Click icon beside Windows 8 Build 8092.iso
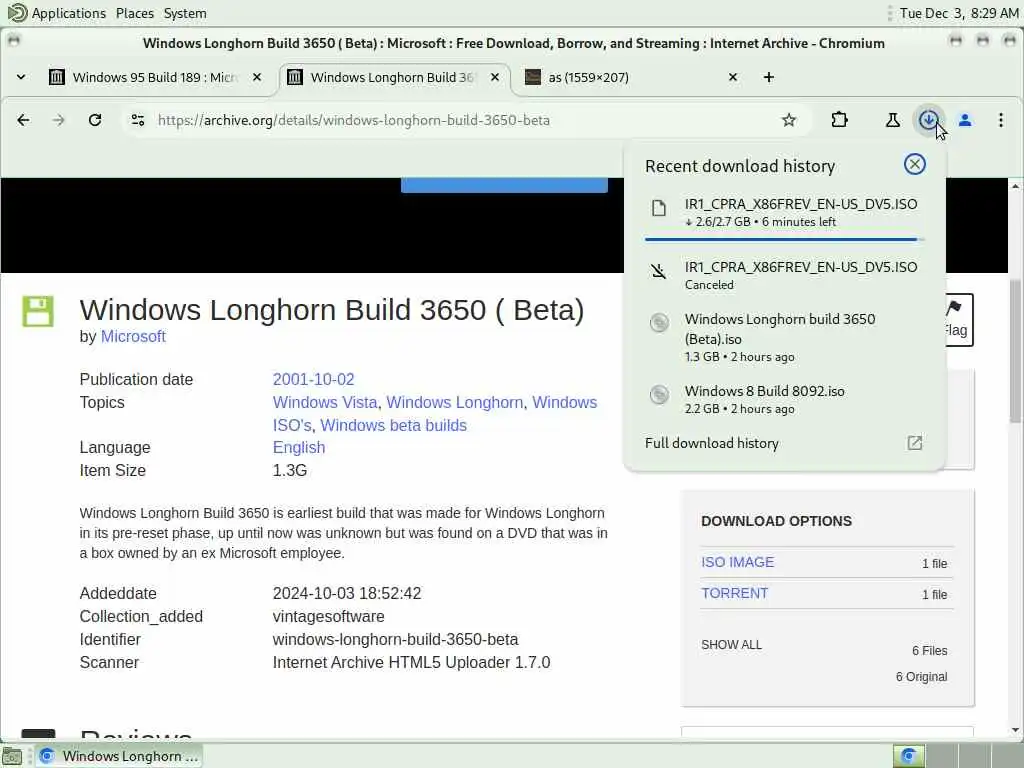This screenshot has width=1024, height=768. pyautogui.click(x=659, y=394)
